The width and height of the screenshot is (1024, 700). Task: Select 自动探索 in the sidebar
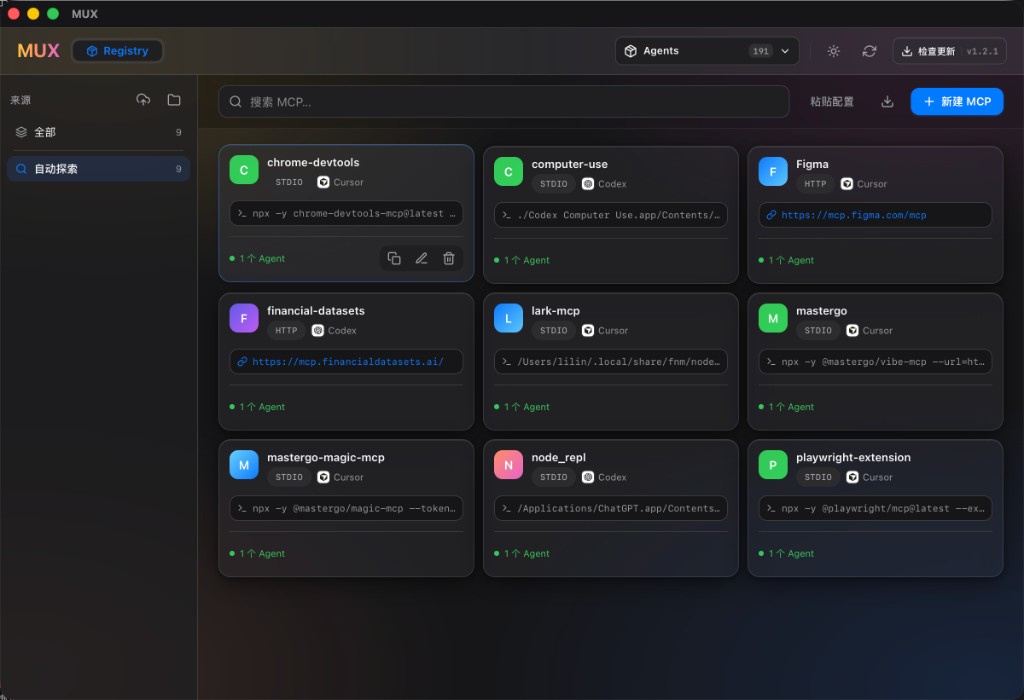click(x=99, y=169)
